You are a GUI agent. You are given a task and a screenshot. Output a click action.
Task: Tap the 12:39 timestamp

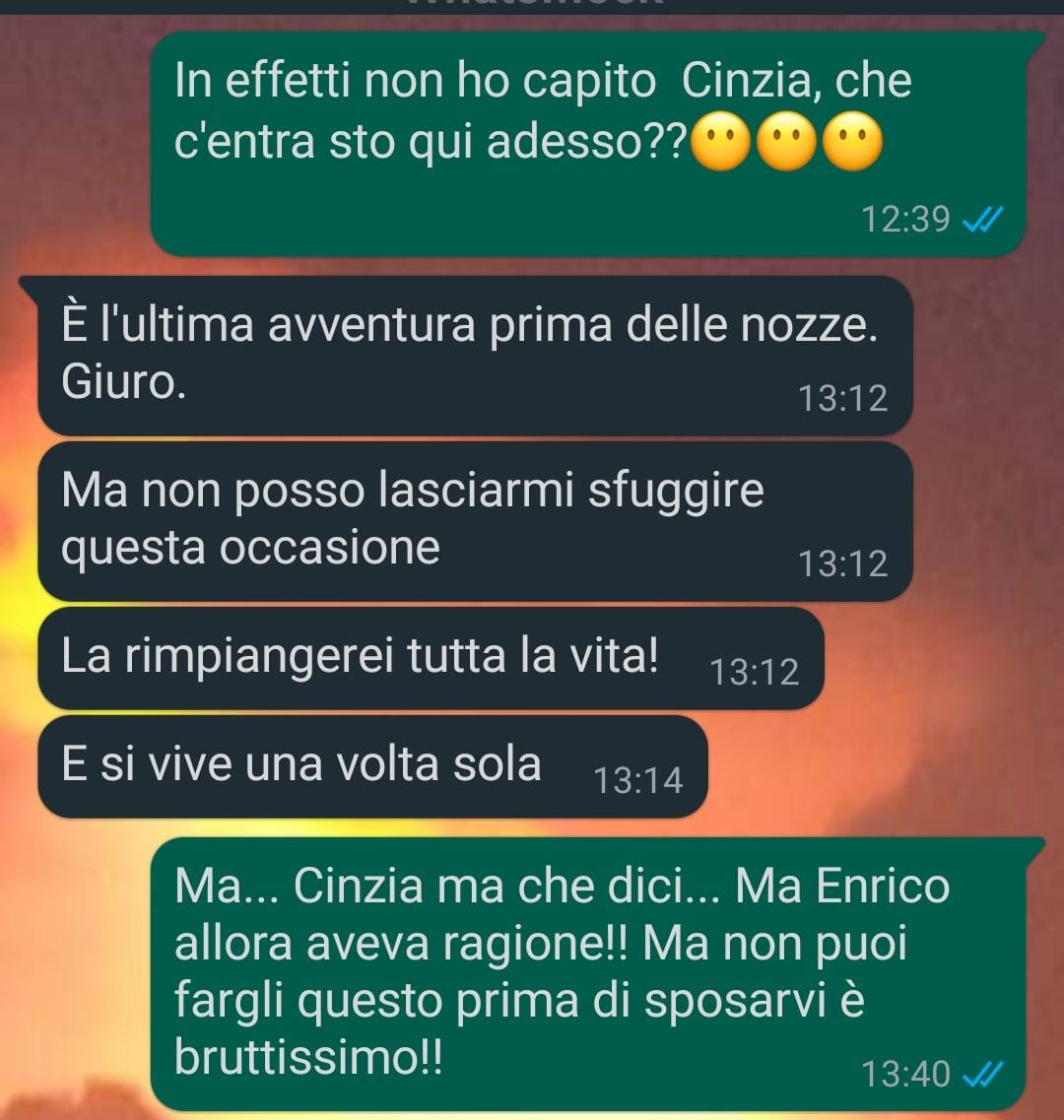click(905, 220)
